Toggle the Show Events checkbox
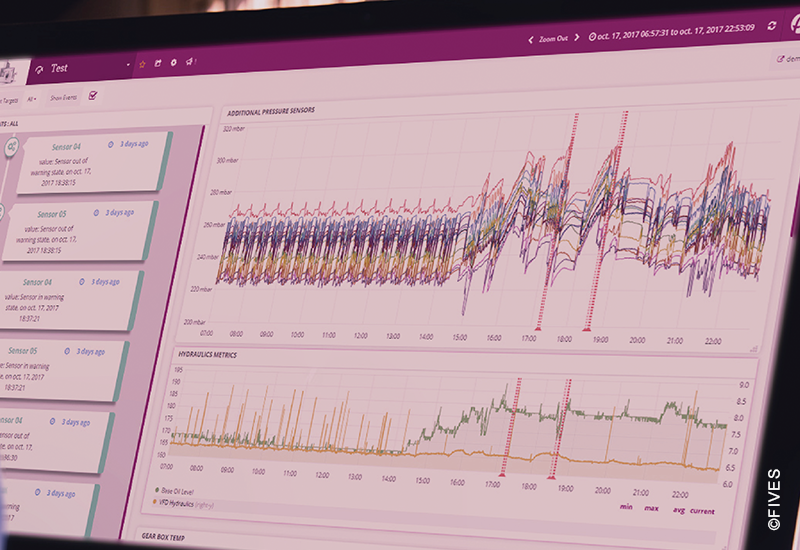 click(x=93, y=95)
